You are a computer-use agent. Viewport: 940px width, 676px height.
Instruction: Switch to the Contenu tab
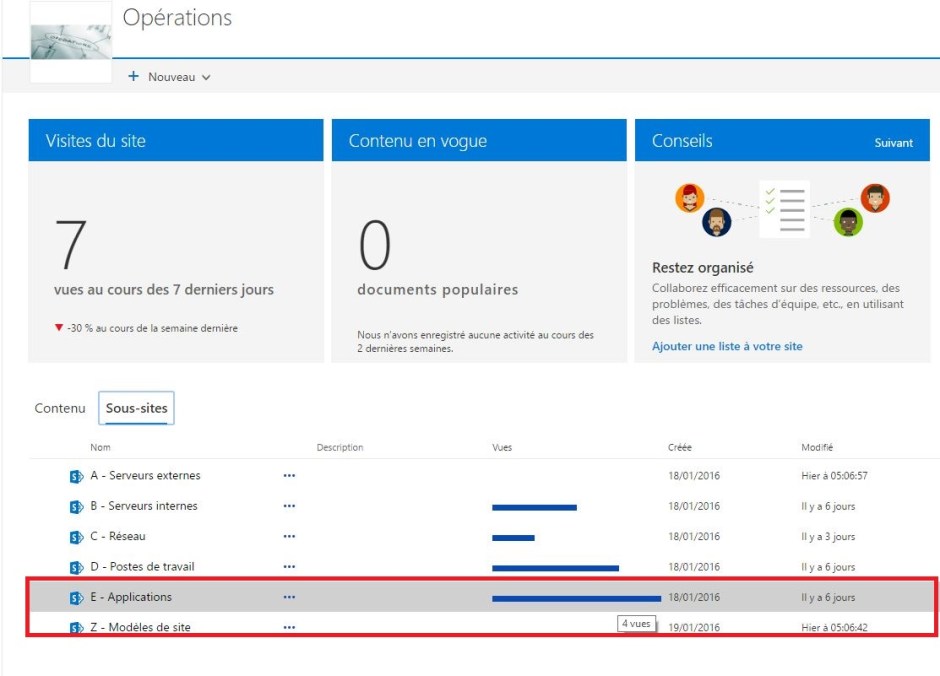pos(60,409)
